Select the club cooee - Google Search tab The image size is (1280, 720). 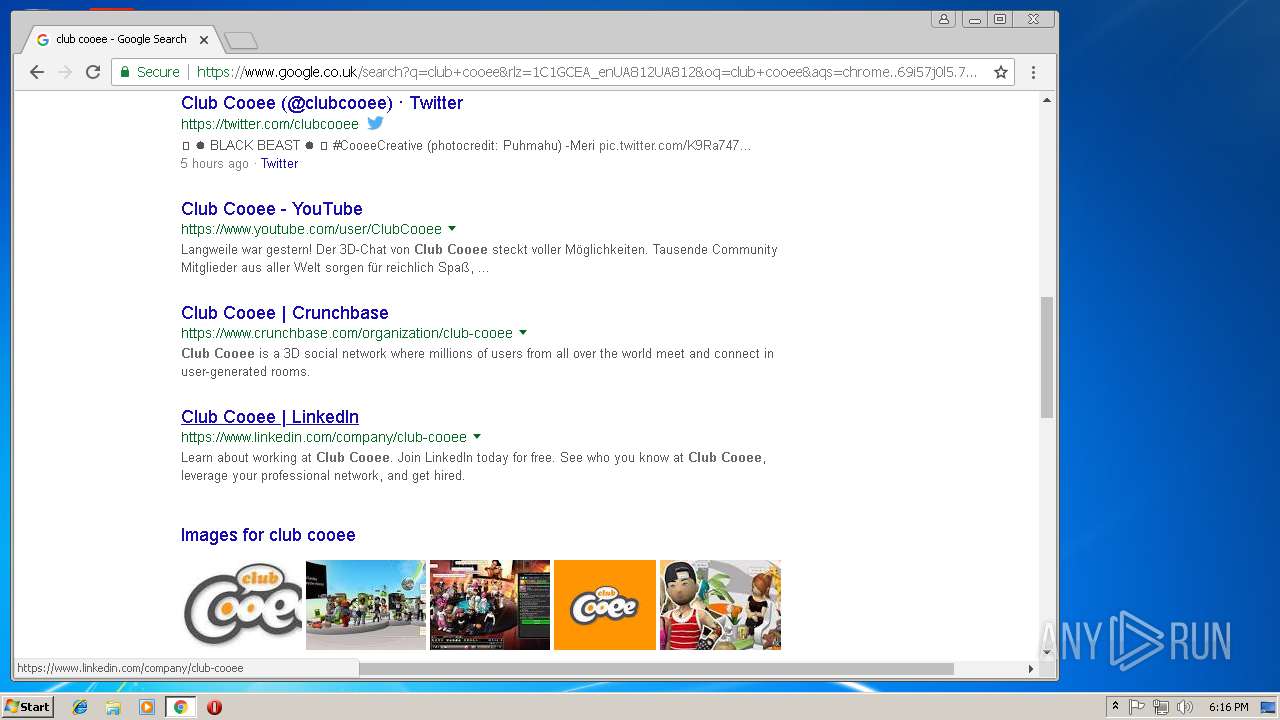120,40
